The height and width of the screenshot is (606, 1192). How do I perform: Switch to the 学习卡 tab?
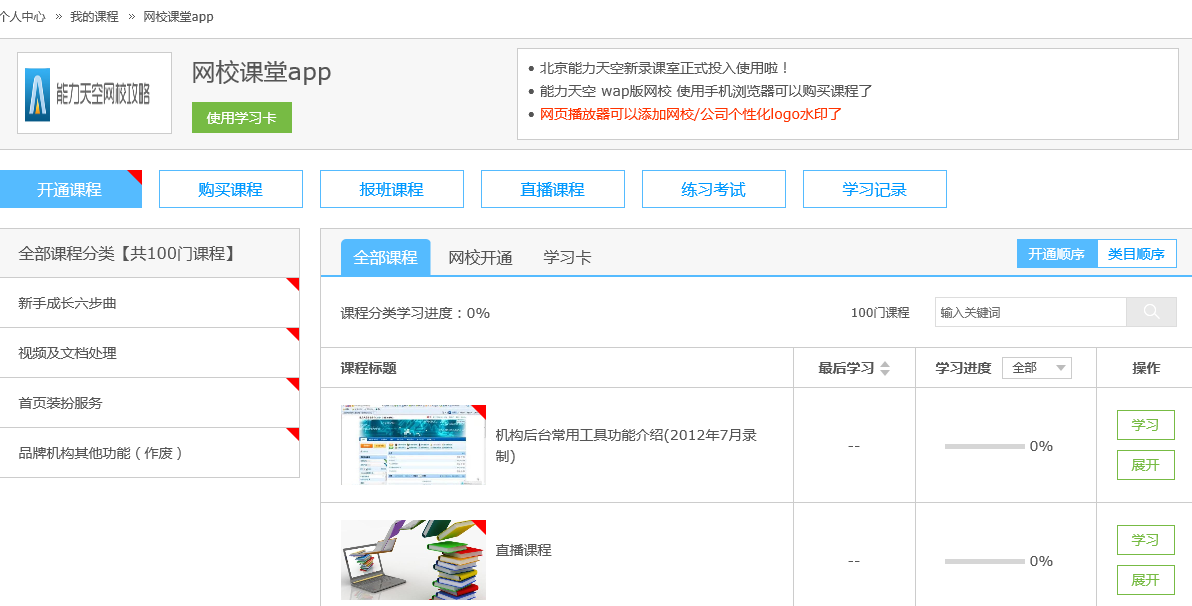[x=567, y=258]
